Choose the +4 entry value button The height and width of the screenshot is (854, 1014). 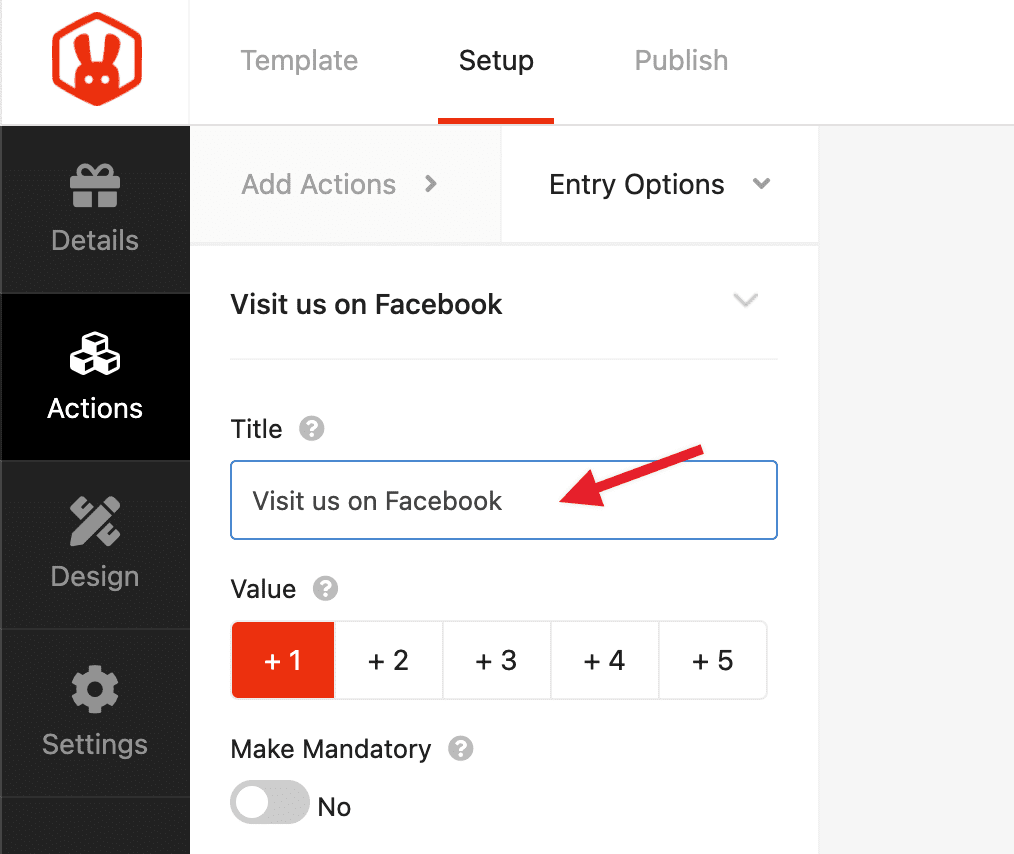[x=605, y=660]
